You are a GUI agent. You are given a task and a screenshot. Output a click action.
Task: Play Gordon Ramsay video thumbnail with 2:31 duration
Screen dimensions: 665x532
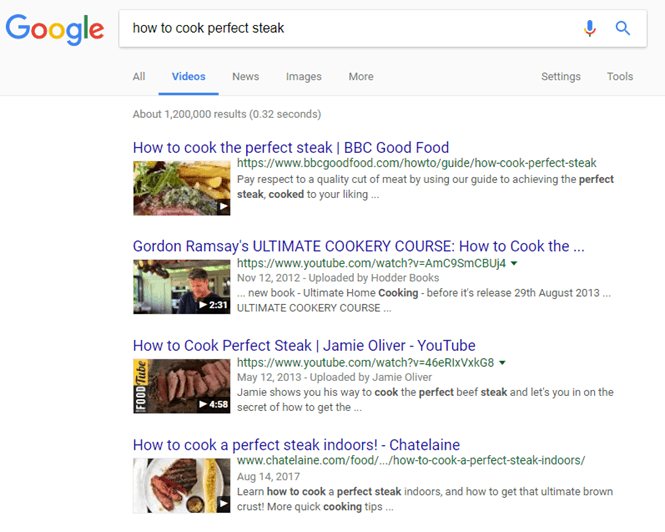(182, 287)
